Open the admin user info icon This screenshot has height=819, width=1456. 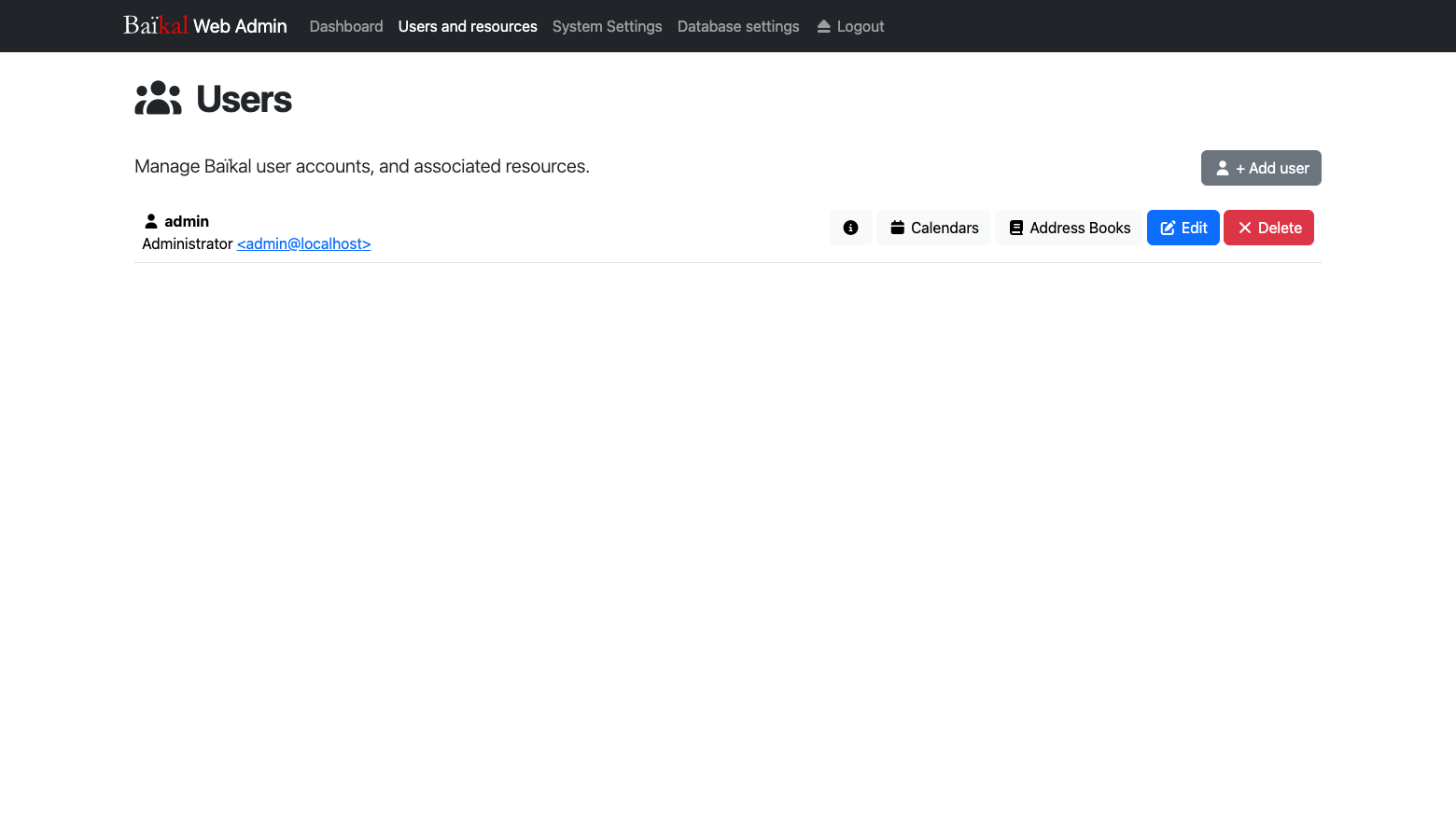pyautogui.click(x=850, y=228)
